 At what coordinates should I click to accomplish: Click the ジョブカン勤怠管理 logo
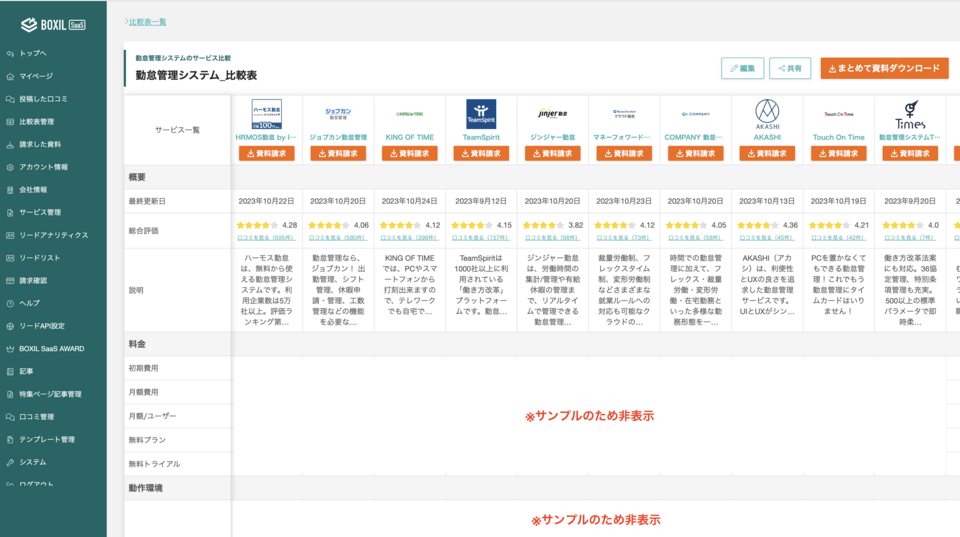point(338,114)
